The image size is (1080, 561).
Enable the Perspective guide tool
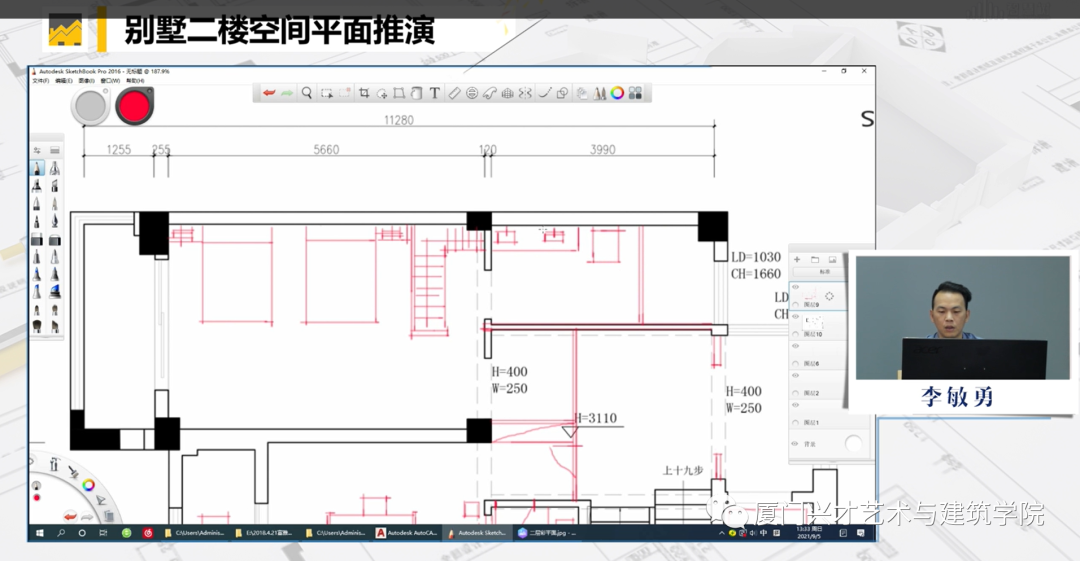508,93
